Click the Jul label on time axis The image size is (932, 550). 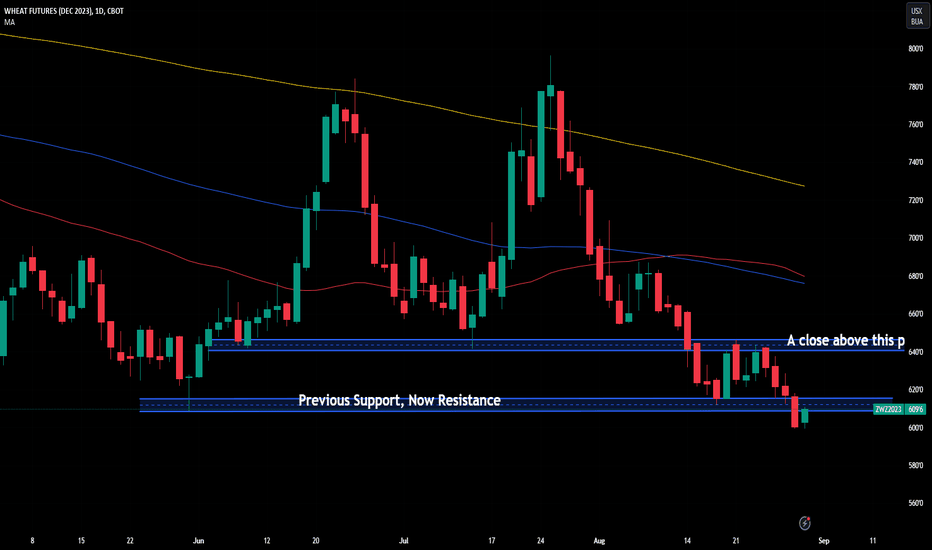click(404, 540)
